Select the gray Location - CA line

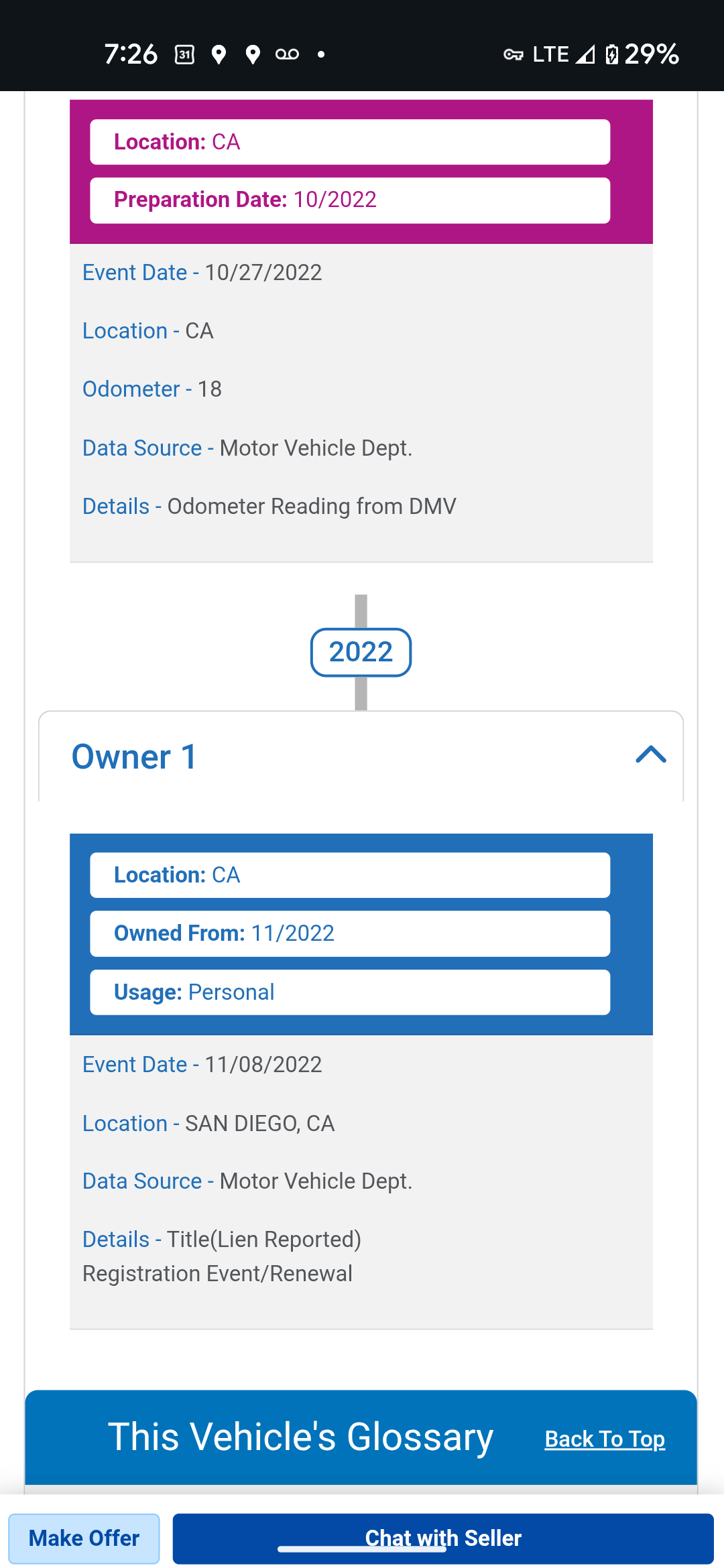coord(148,331)
